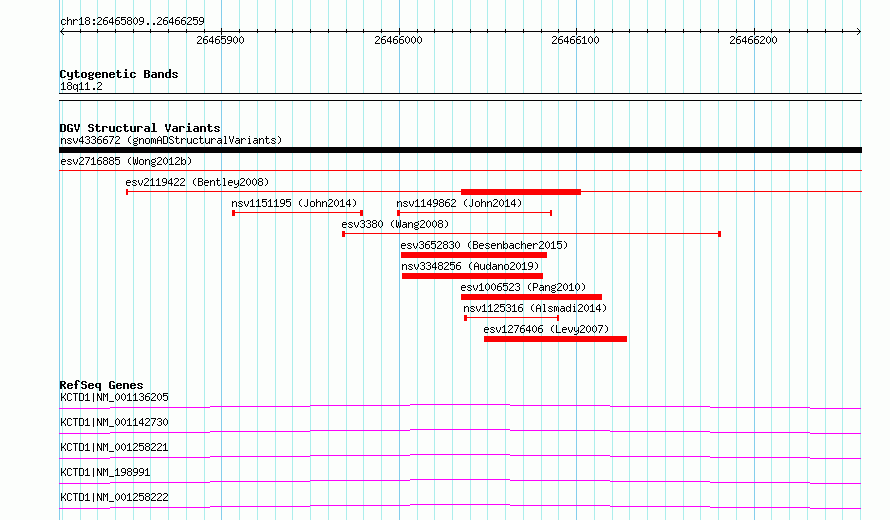Click the 26466100 ruler position label
Image resolution: width=890 pixels, height=520 pixels.
[x=576, y=40]
